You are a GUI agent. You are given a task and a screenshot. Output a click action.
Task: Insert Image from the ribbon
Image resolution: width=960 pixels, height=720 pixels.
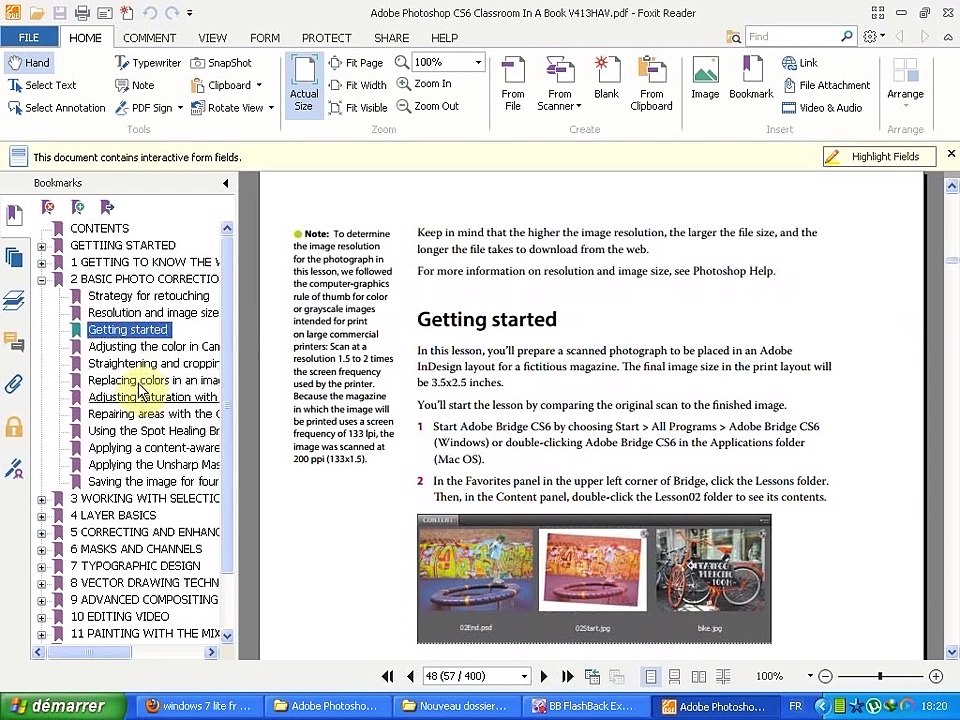[x=705, y=80]
